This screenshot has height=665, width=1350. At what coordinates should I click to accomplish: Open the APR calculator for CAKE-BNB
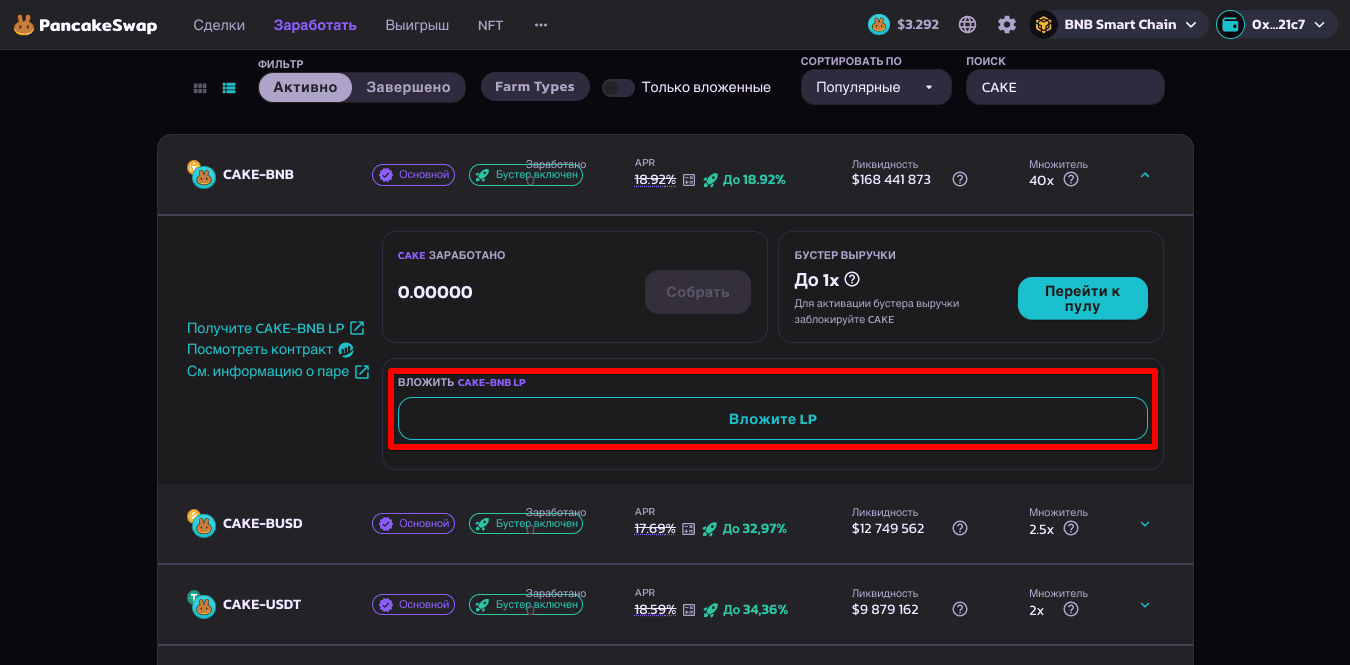click(688, 180)
